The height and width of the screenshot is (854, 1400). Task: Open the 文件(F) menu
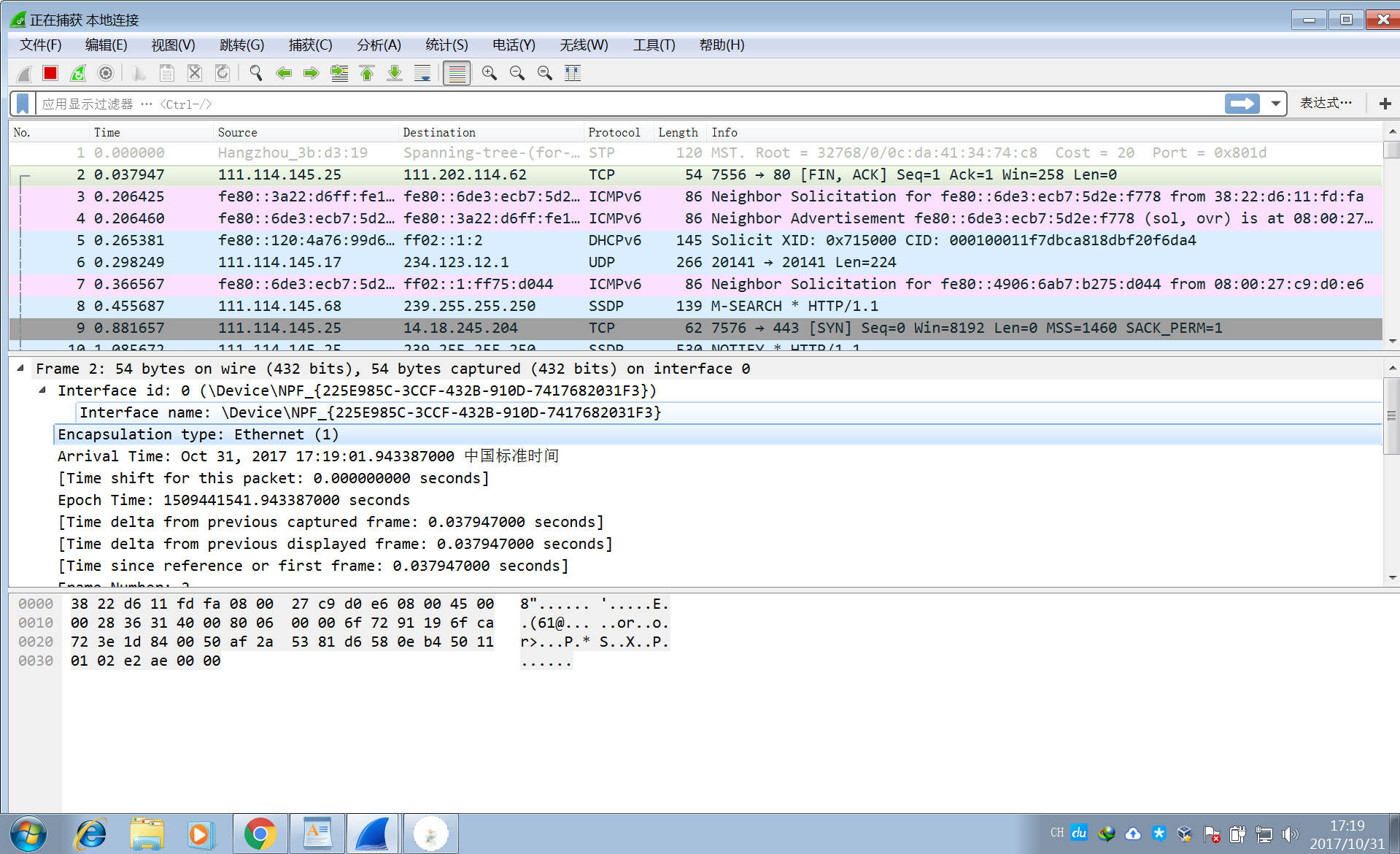40,45
